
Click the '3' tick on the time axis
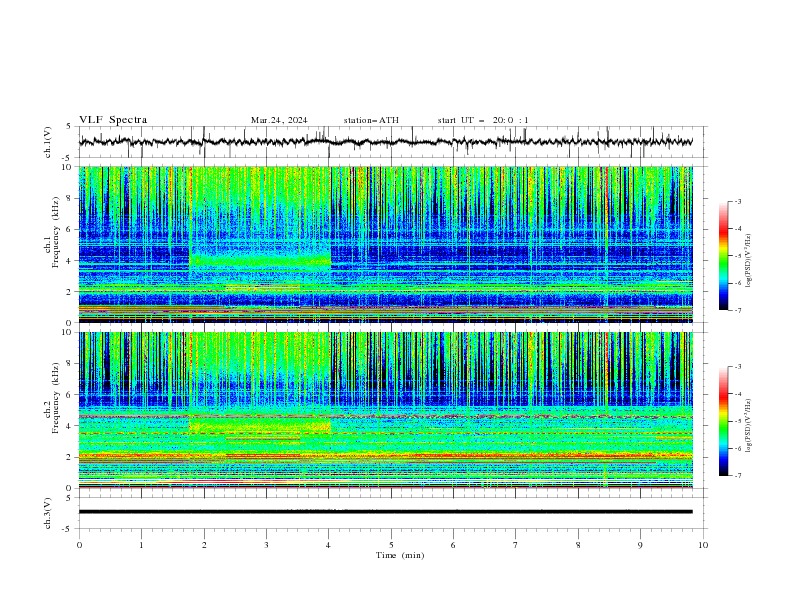click(x=266, y=545)
